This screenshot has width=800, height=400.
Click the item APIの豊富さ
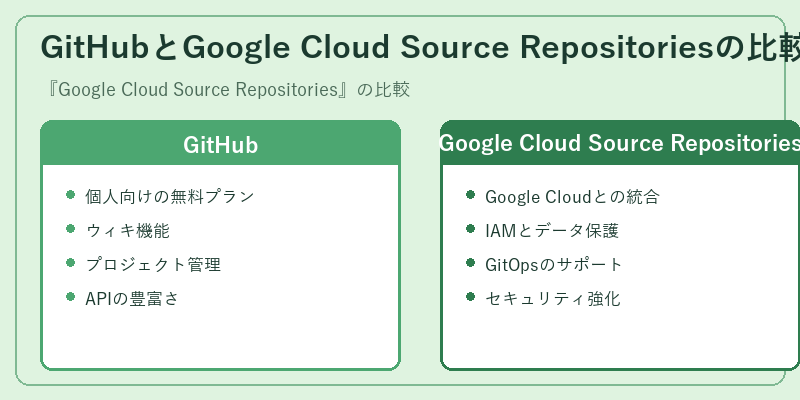pyautogui.click(x=132, y=298)
